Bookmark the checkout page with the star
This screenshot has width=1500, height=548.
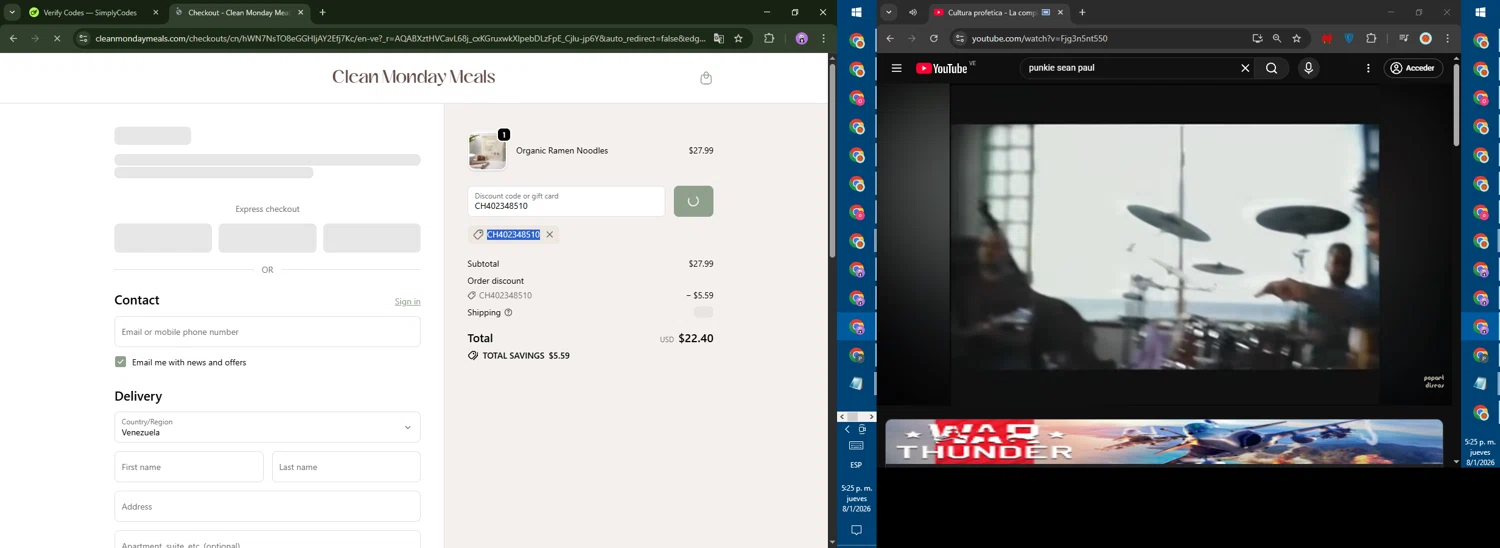click(739, 39)
